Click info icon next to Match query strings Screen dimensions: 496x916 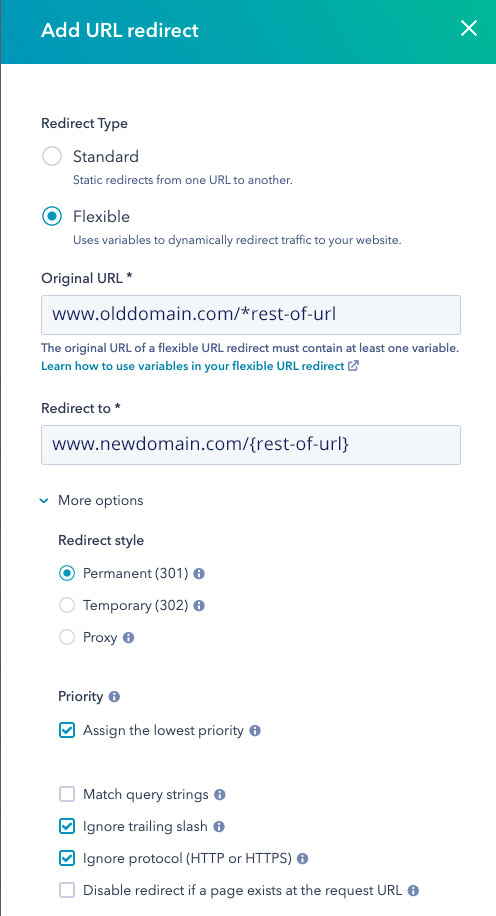[x=220, y=794]
